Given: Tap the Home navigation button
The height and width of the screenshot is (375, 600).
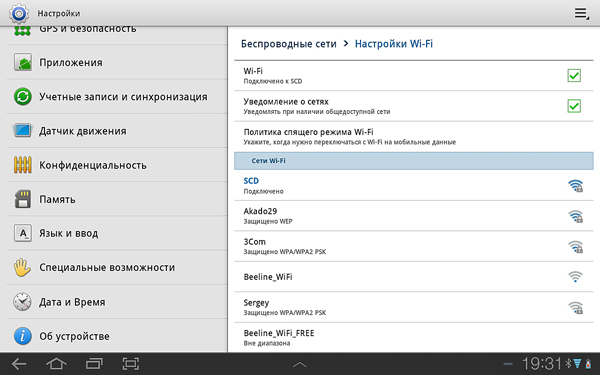Looking at the screenshot, I should pyautogui.click(x=56, y=364).
